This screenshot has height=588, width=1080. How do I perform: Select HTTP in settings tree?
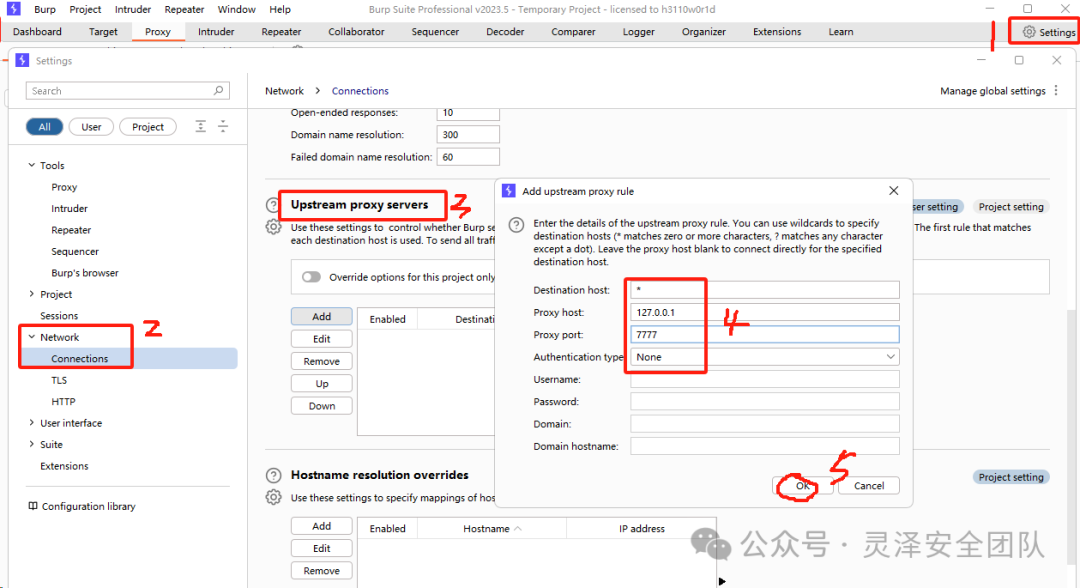[63, 401]
